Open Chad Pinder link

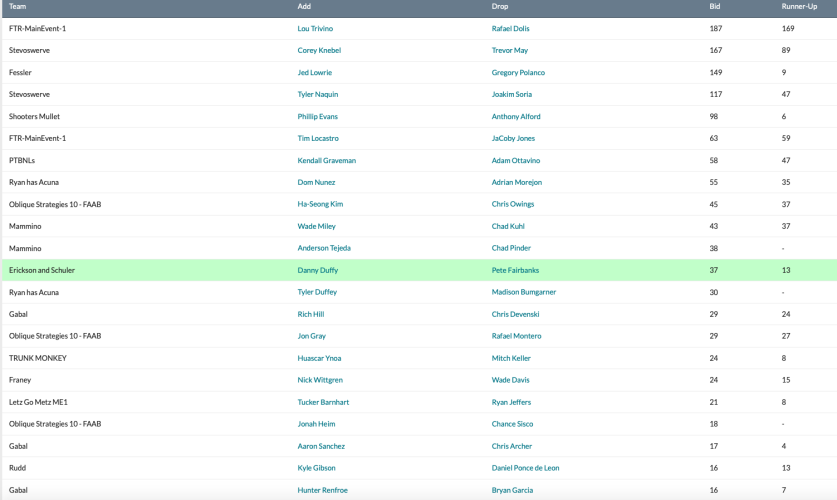click(x=511, y=248)
